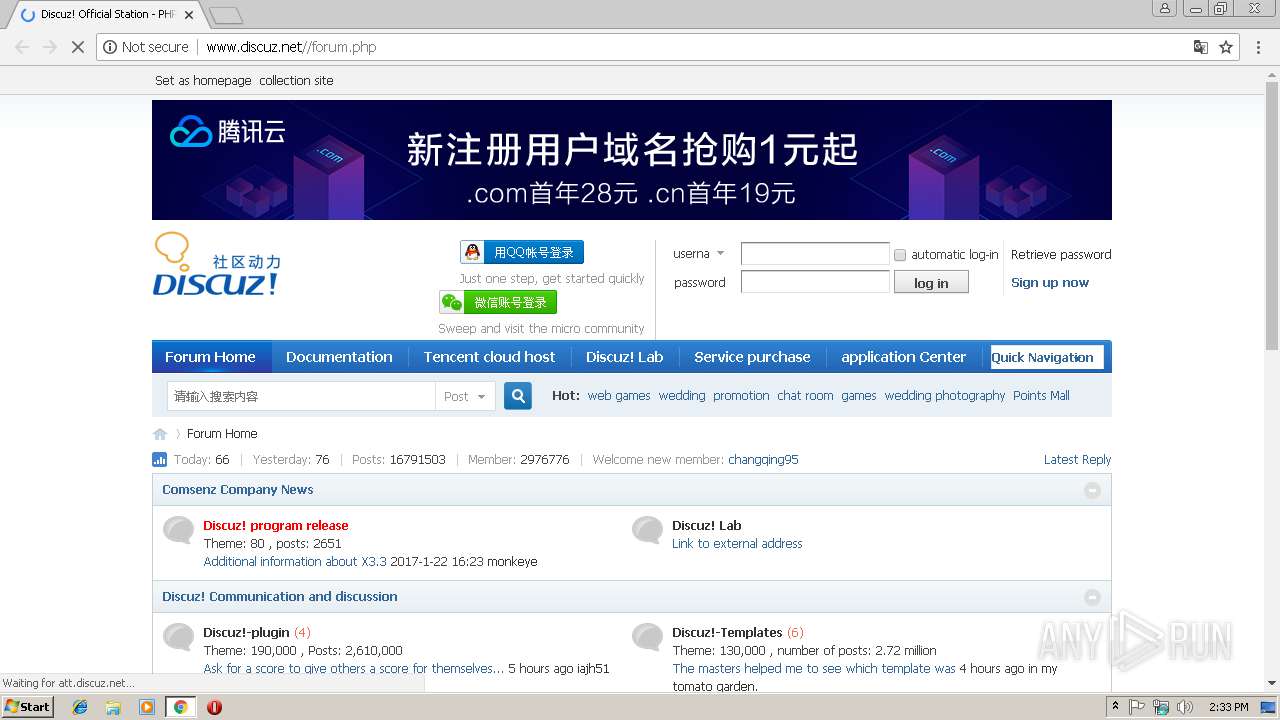
Task: Go to the forum home house icon
Action: (160, 434)
